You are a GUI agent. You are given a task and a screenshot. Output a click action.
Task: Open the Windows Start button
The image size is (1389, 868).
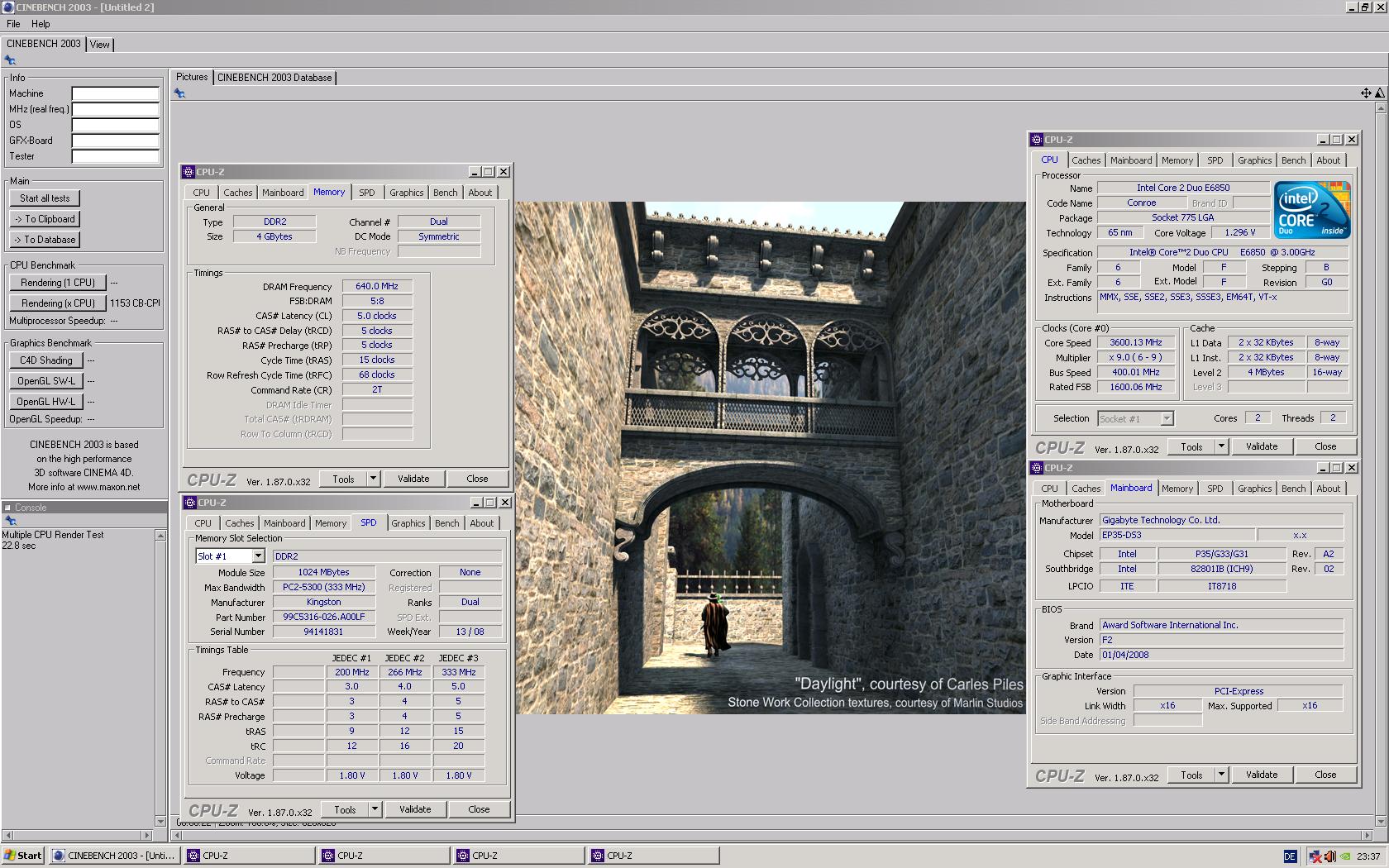coord(23,856)
